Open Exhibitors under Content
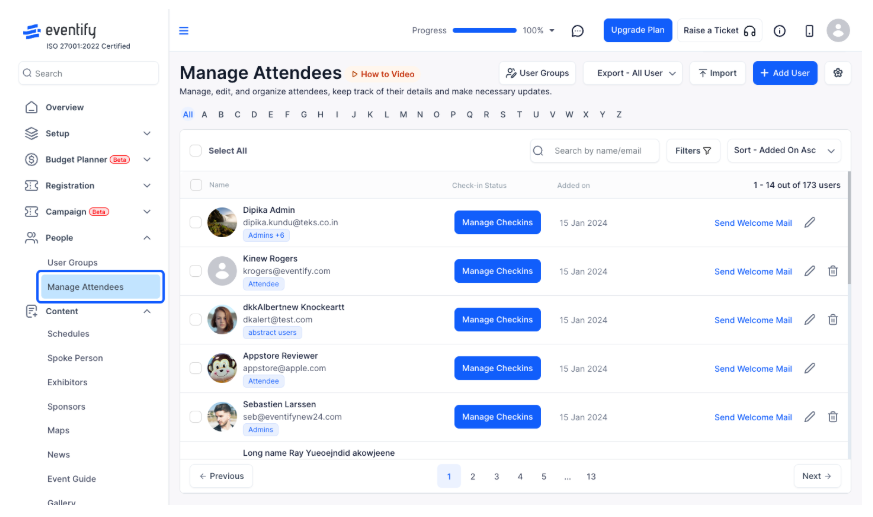This screenshot has height=517, width=873. (67, 382)
